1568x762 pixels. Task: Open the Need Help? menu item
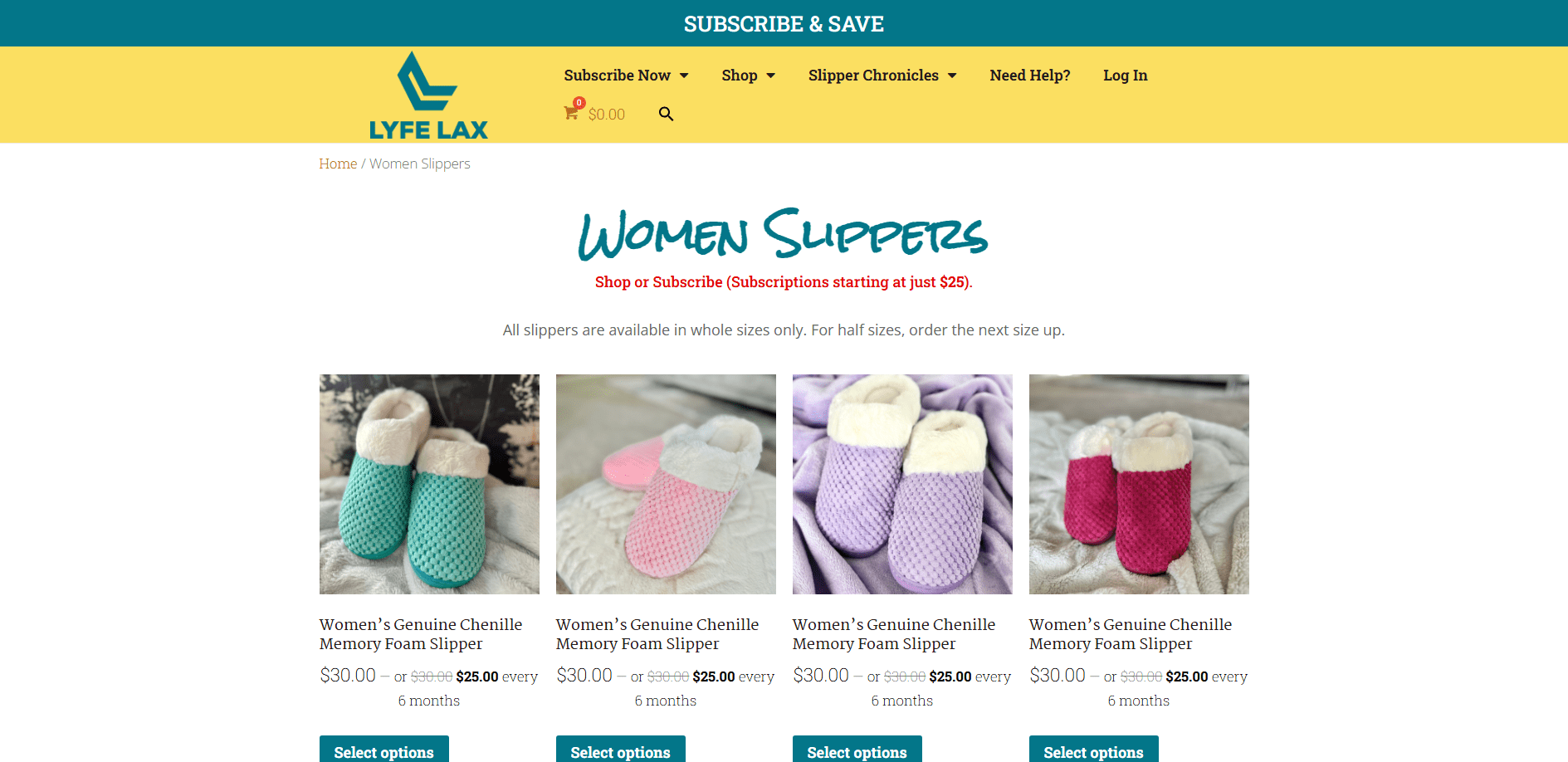click(1030, 76)
